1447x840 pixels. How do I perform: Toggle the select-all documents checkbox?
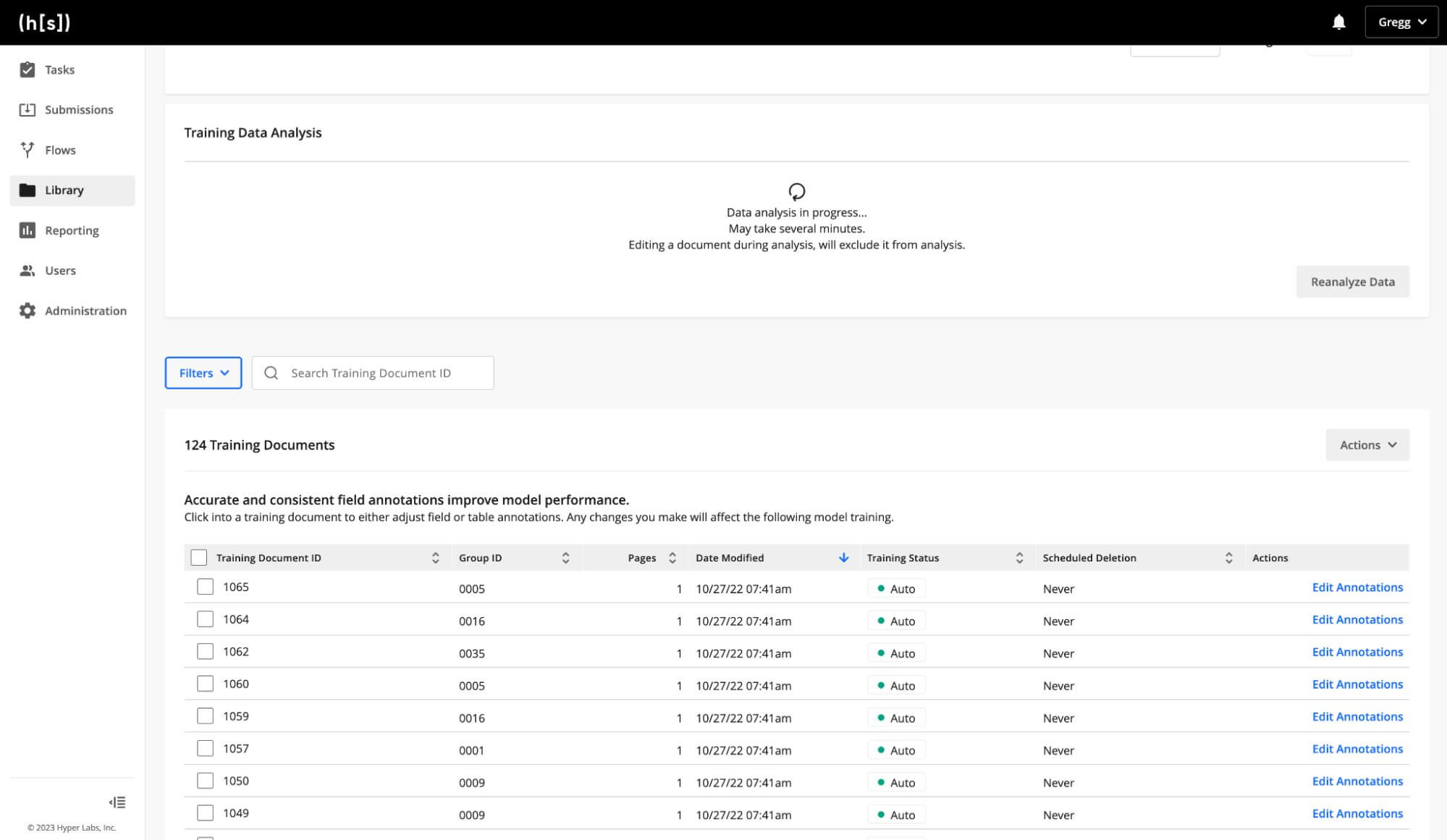coord(198,557)
